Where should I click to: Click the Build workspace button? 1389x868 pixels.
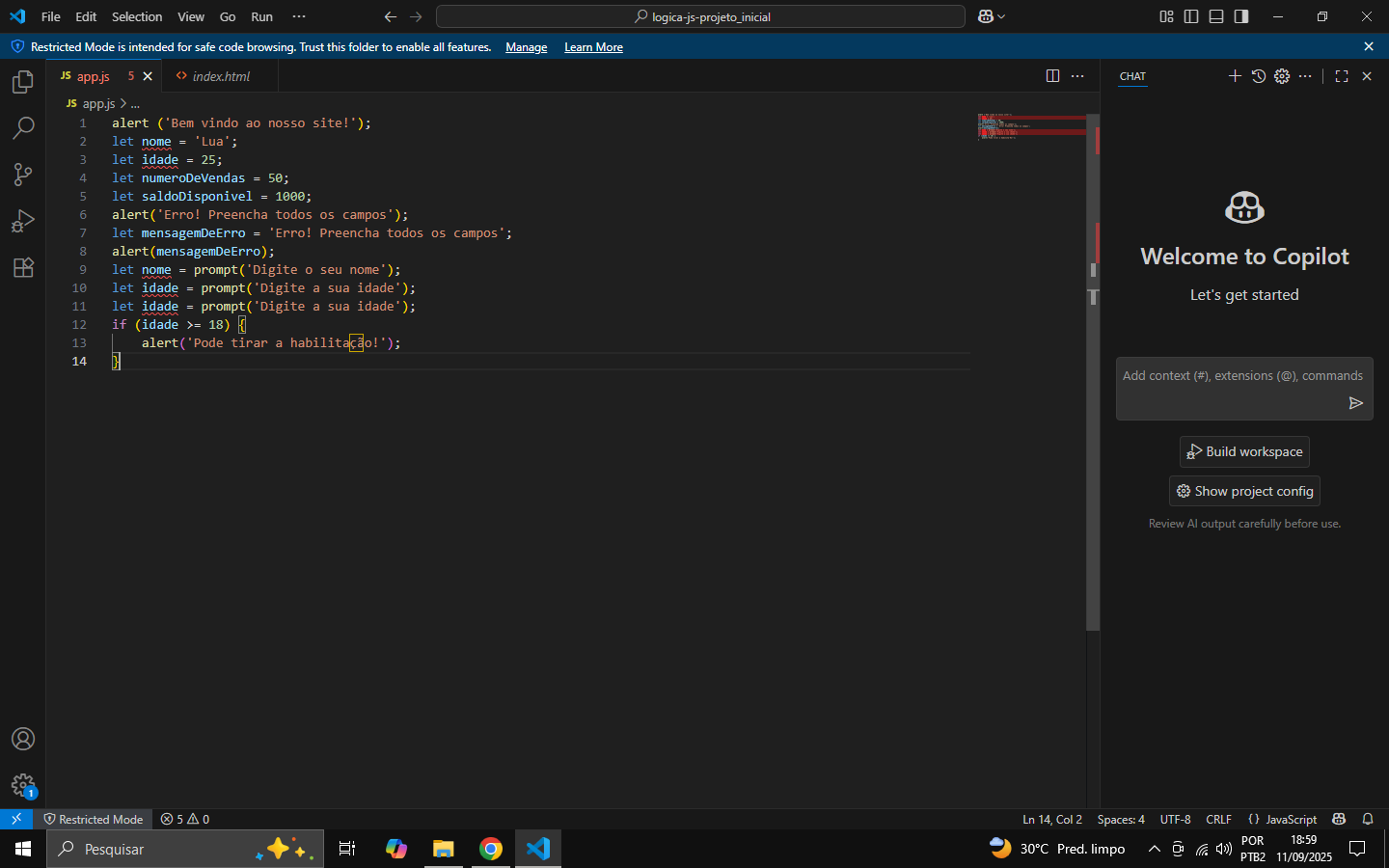pos(1244,451)
